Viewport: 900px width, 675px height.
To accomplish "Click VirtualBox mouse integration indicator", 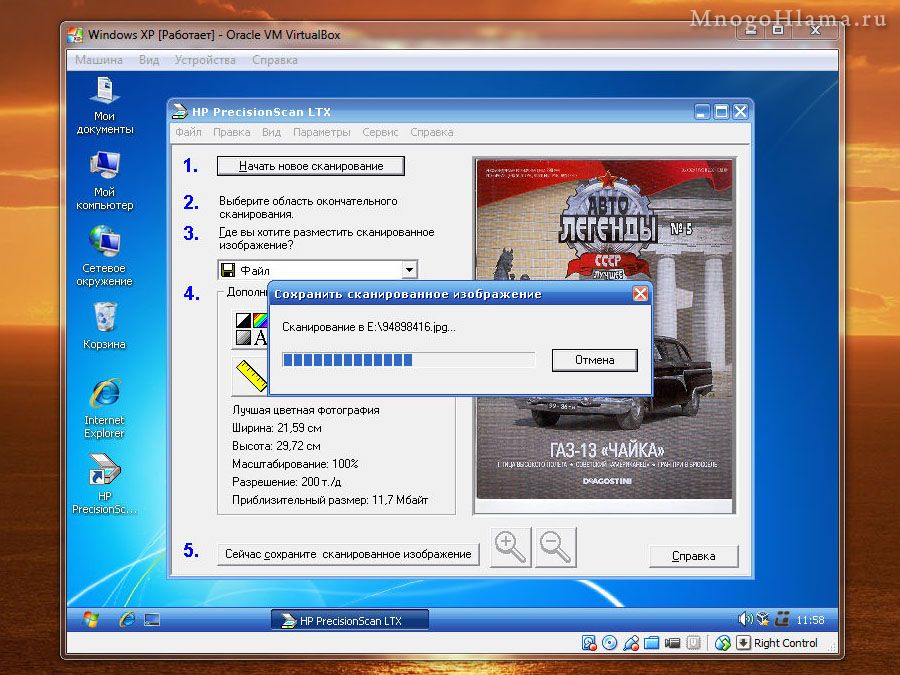I will pos(723,643).
